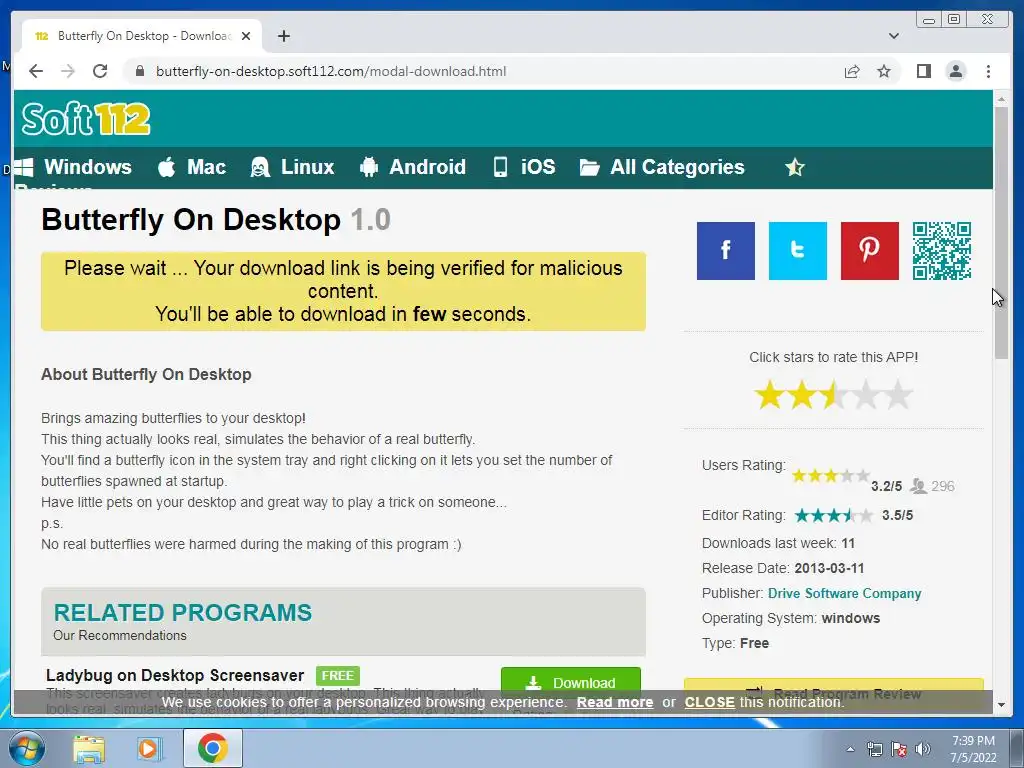
Task: Bookmark this tab
Action: 884,71
